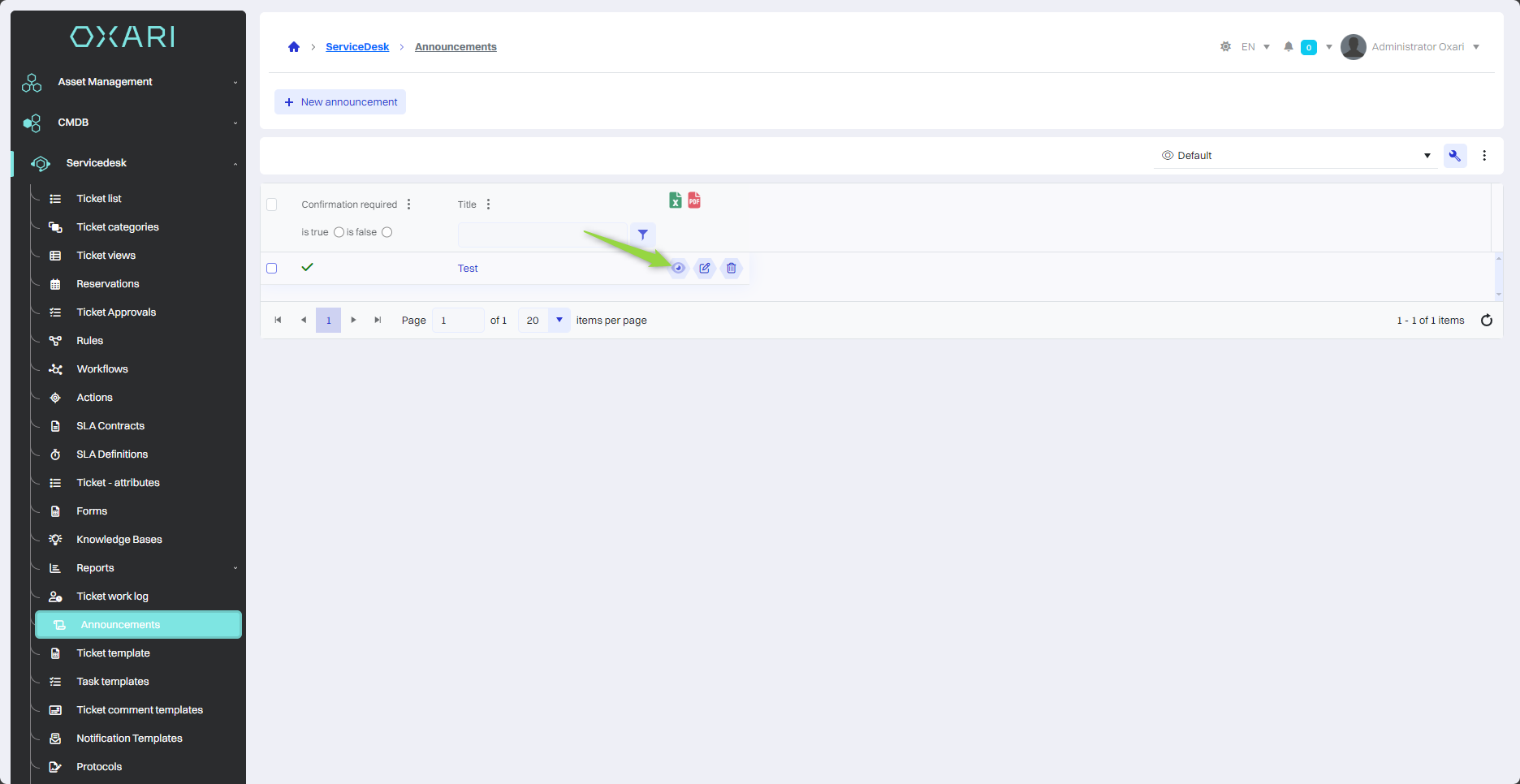1520x784 pixels.
Task: Select the 'is false' radio button
Action: tap(387, 232)
